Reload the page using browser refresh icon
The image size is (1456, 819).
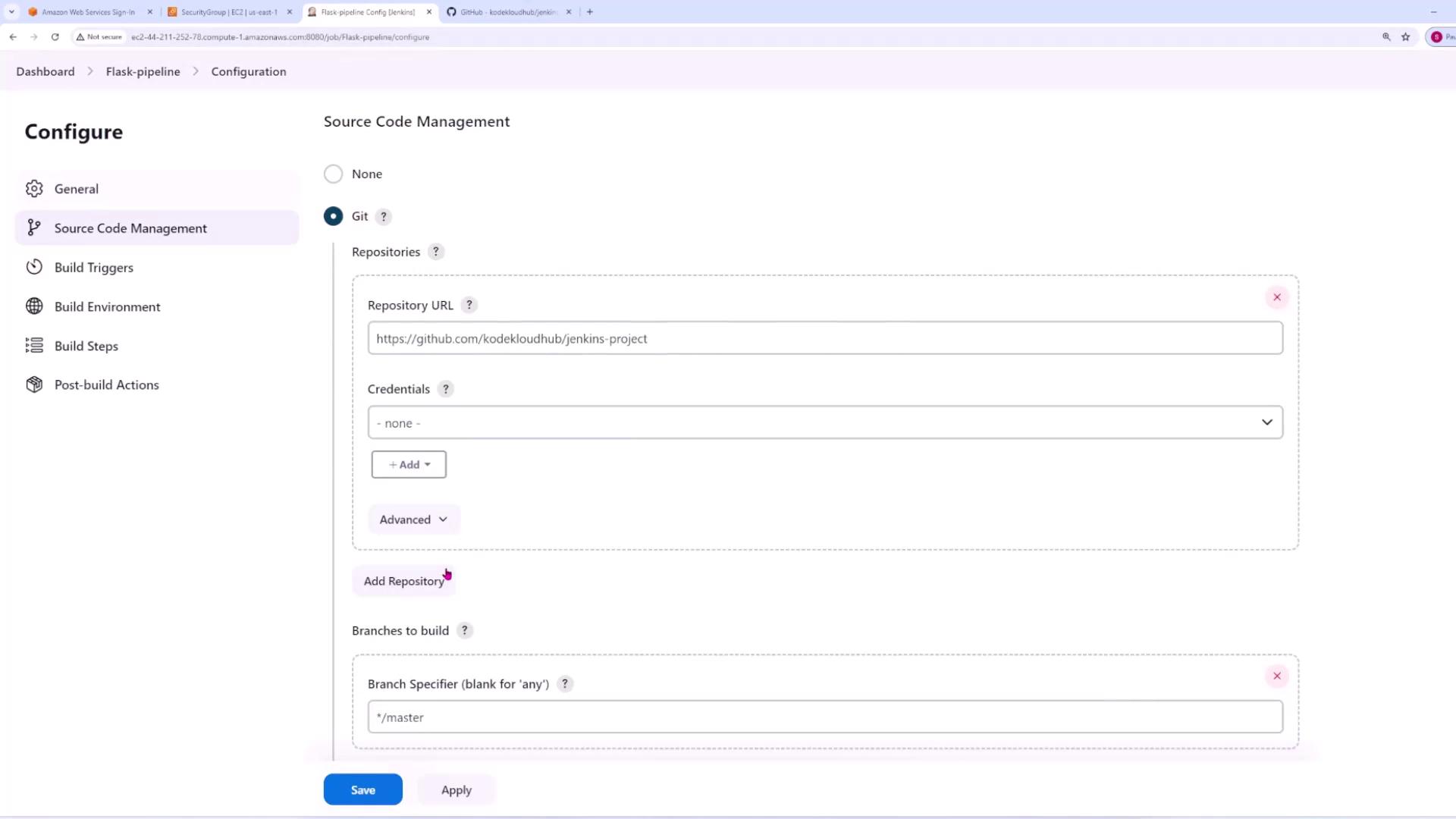click(x=55, y=36)
